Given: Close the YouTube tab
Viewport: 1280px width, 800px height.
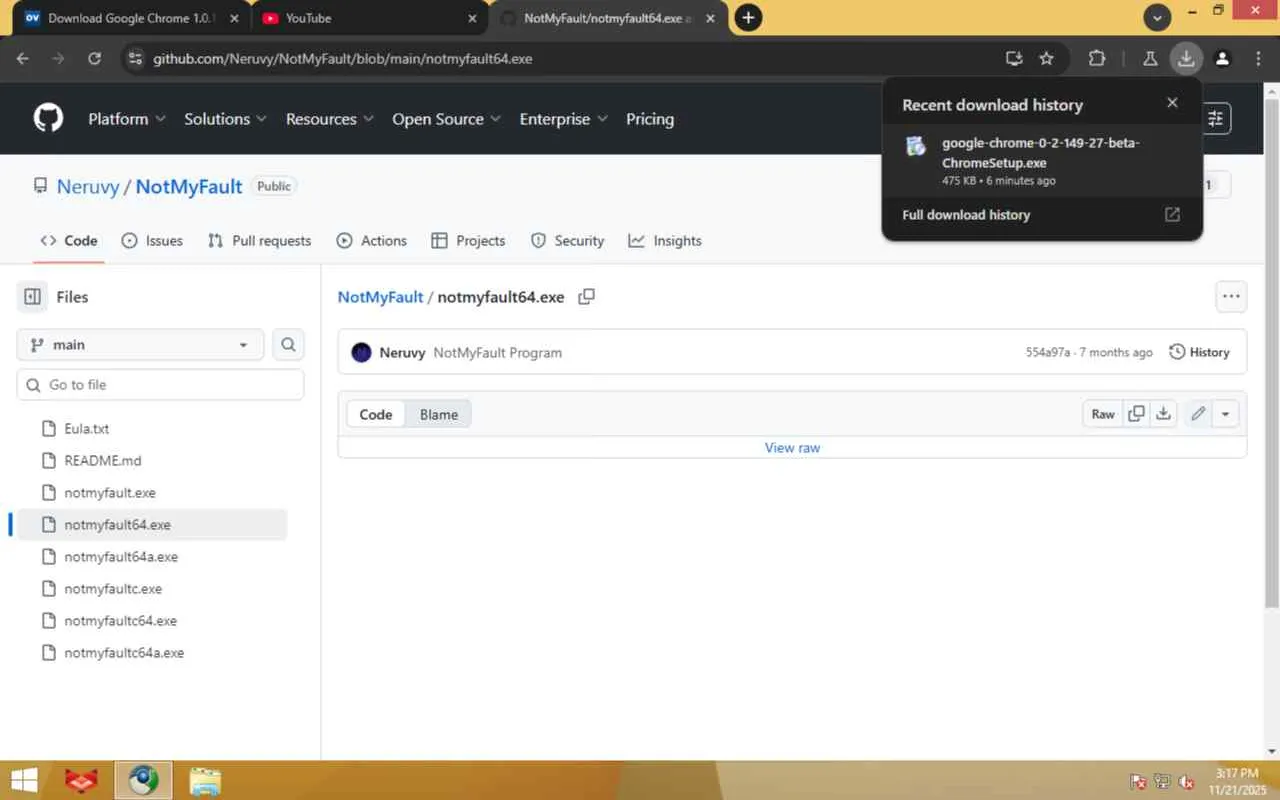Looking at the screenshot, I should [473, 18].
